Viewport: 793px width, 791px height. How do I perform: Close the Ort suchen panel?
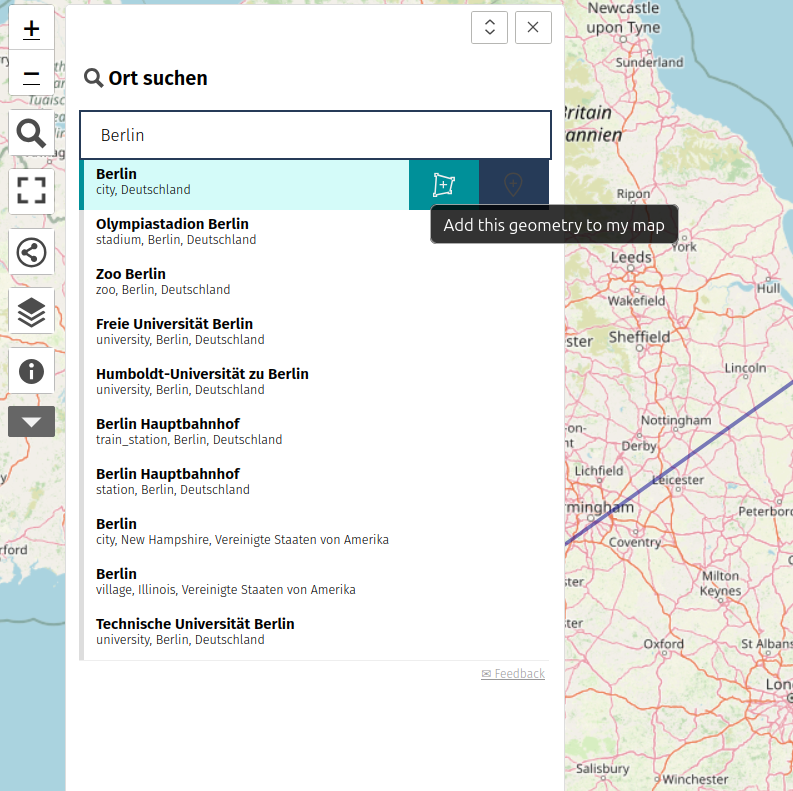(x=533, y=28)
